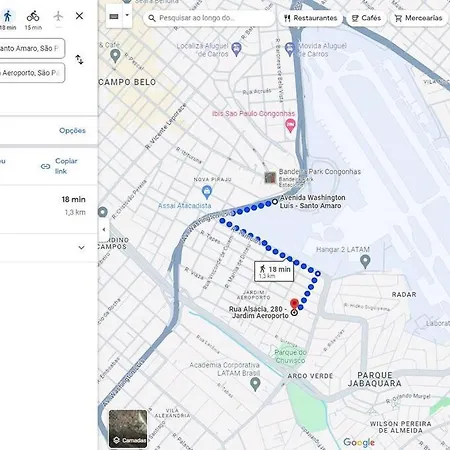
Task: Open Bandeira Park Congonhas photo marker
Action: point(270,178)
